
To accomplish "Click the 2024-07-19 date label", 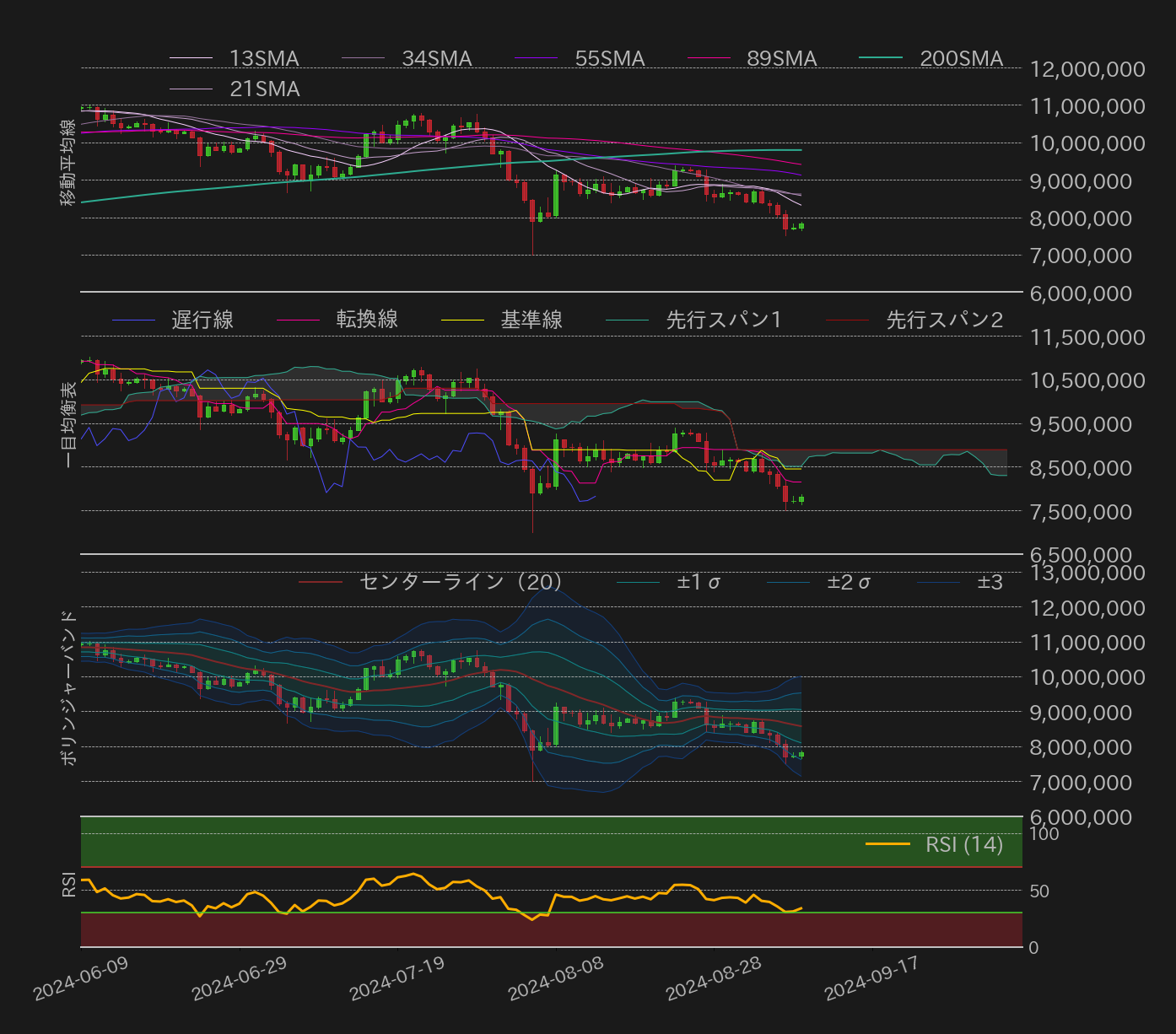I will [397, 978].
